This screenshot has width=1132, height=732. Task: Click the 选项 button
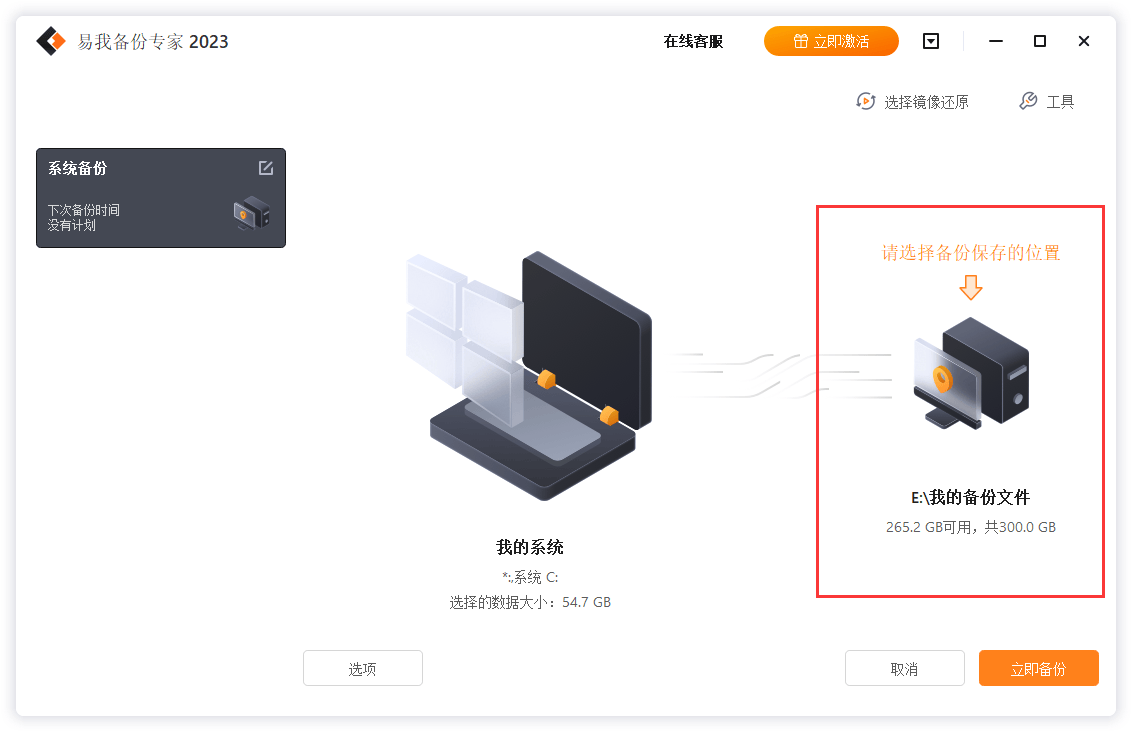[x=362, y=668]
